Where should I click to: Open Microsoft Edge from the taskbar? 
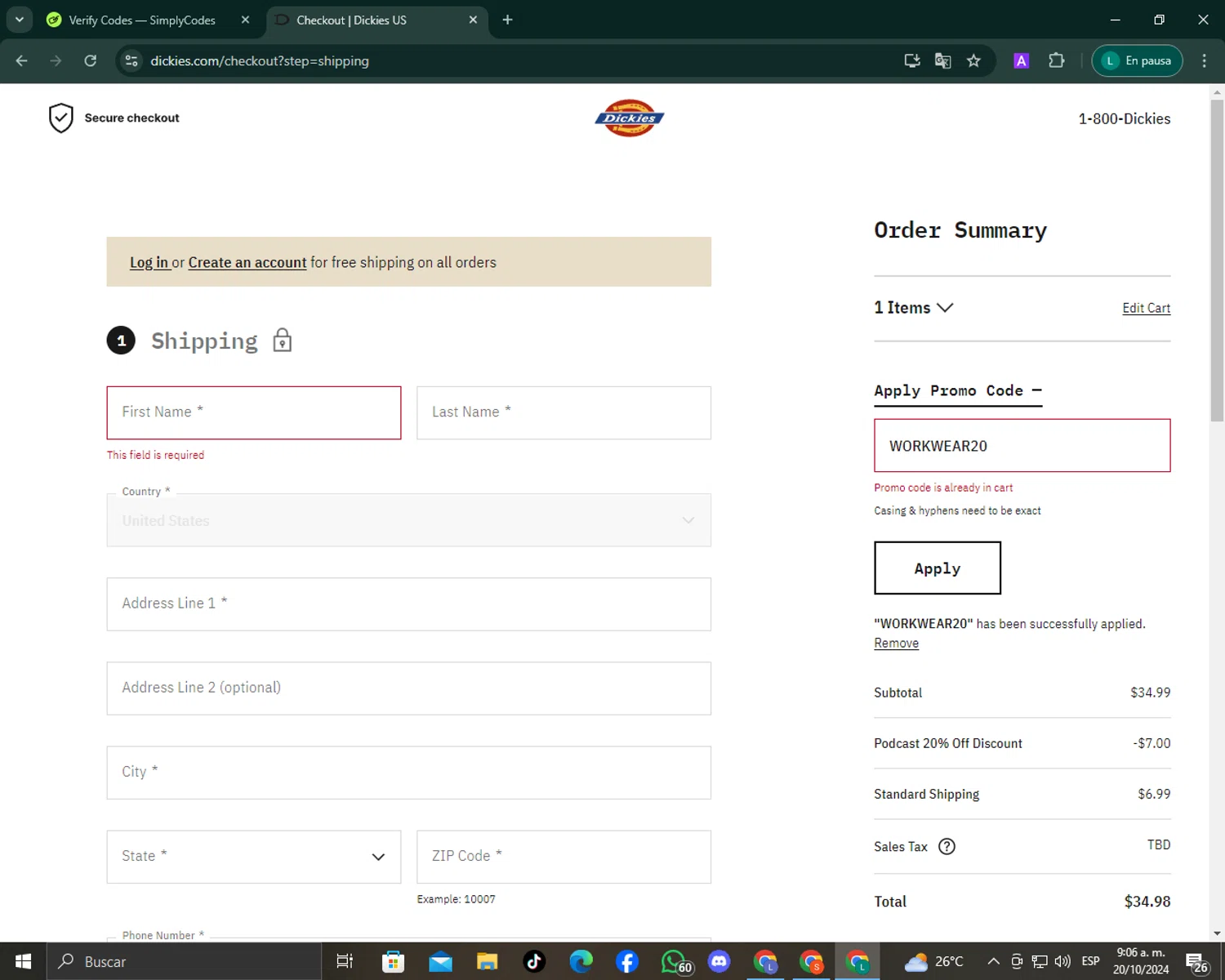(x=581, y=961)
